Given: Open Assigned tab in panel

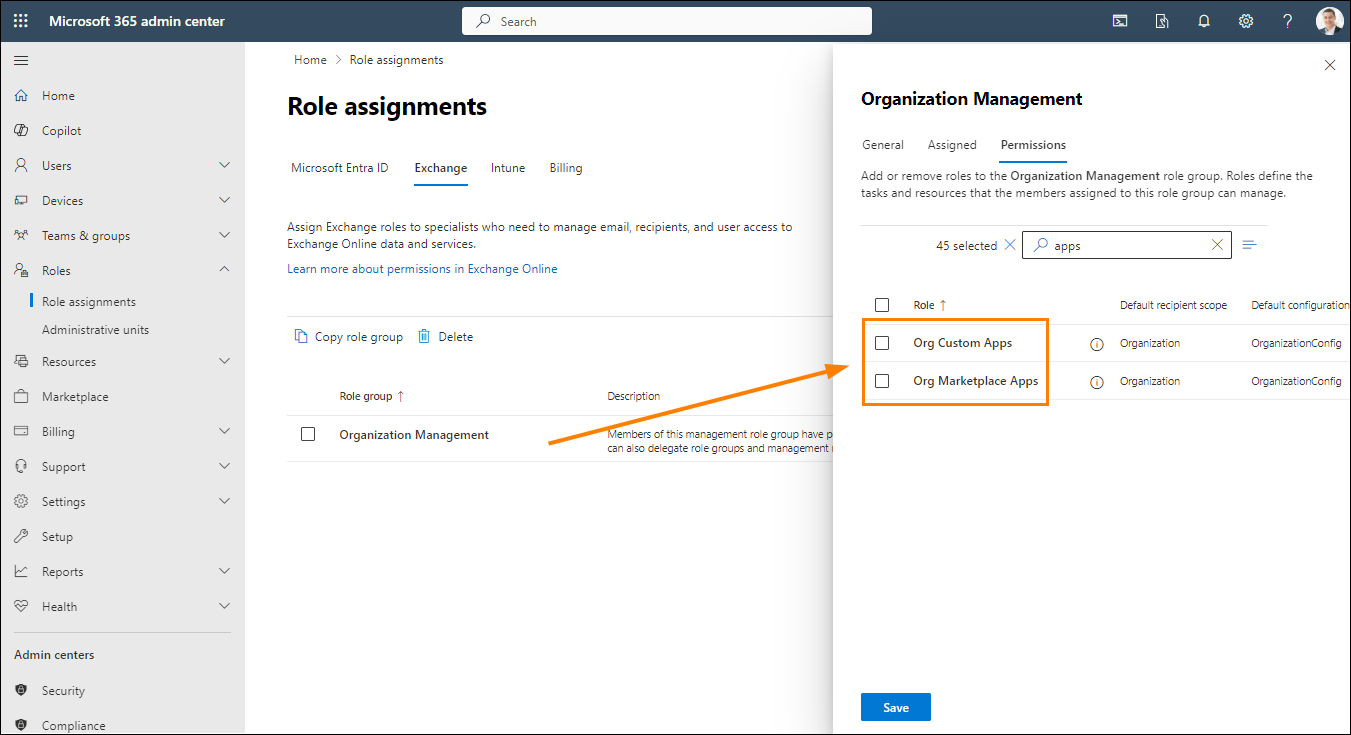Looking at the screenshot, I should [952, 145].
